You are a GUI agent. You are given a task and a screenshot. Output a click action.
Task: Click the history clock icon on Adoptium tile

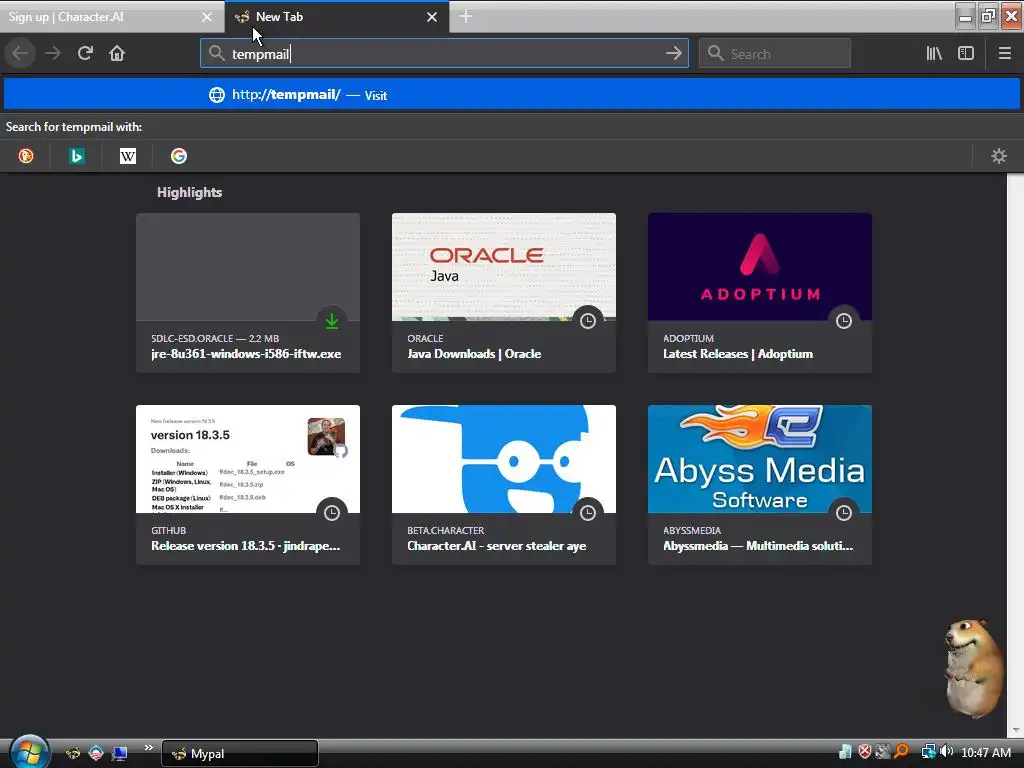[844, 321]
